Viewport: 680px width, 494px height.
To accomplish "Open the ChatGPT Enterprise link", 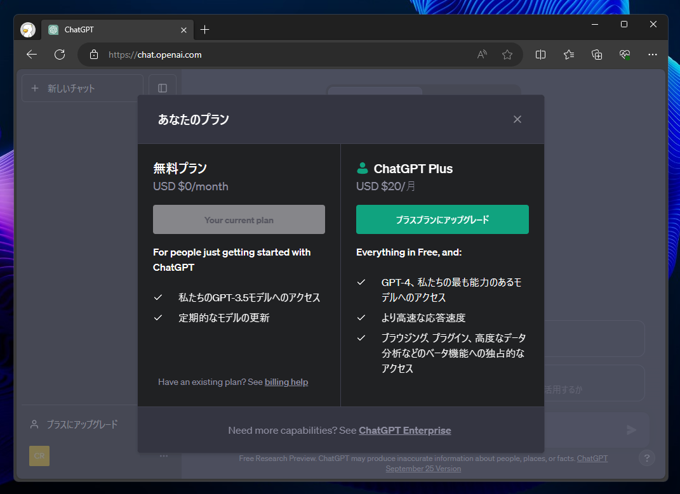I will coord(405,430).
